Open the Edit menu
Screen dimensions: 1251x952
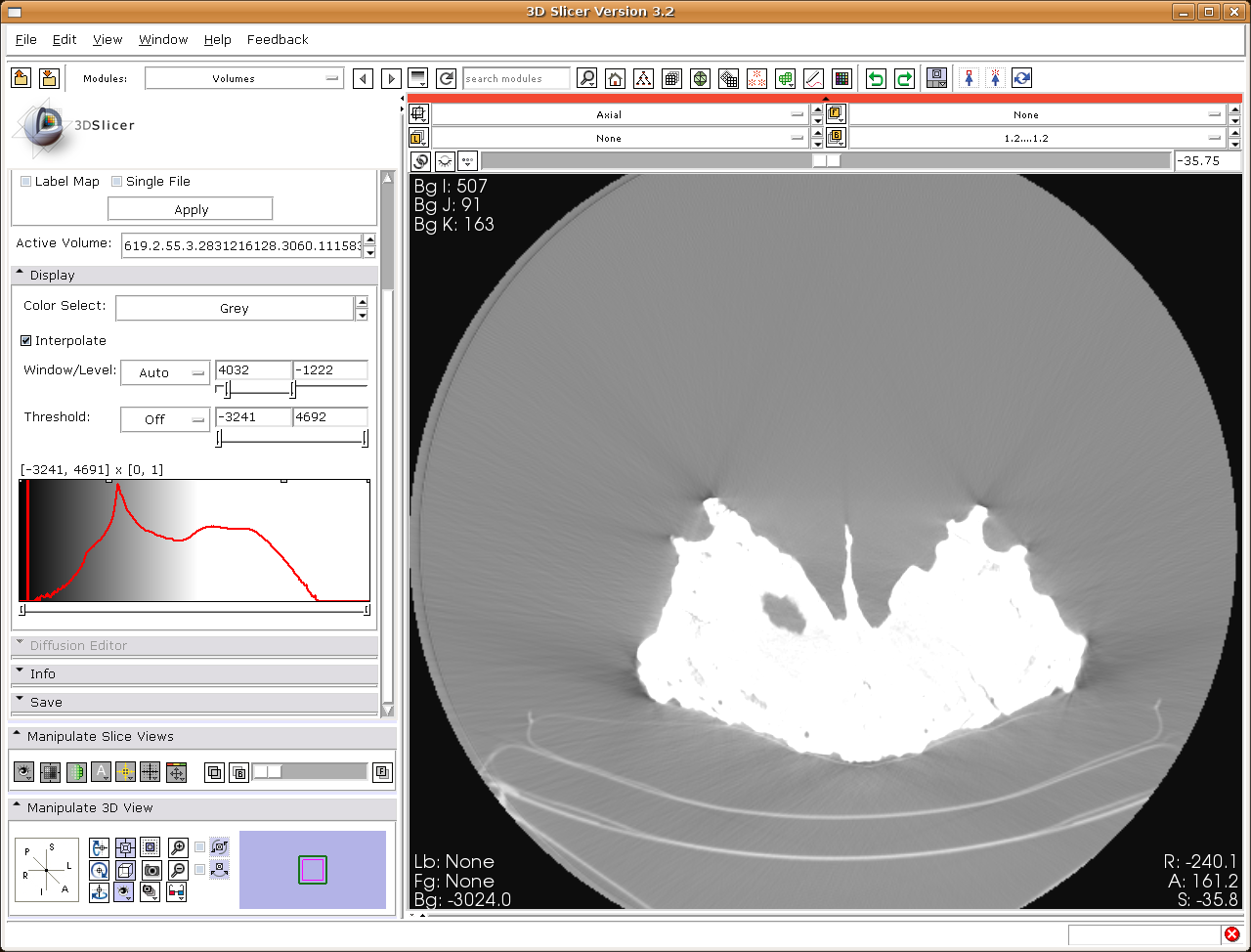pos(65,39)
